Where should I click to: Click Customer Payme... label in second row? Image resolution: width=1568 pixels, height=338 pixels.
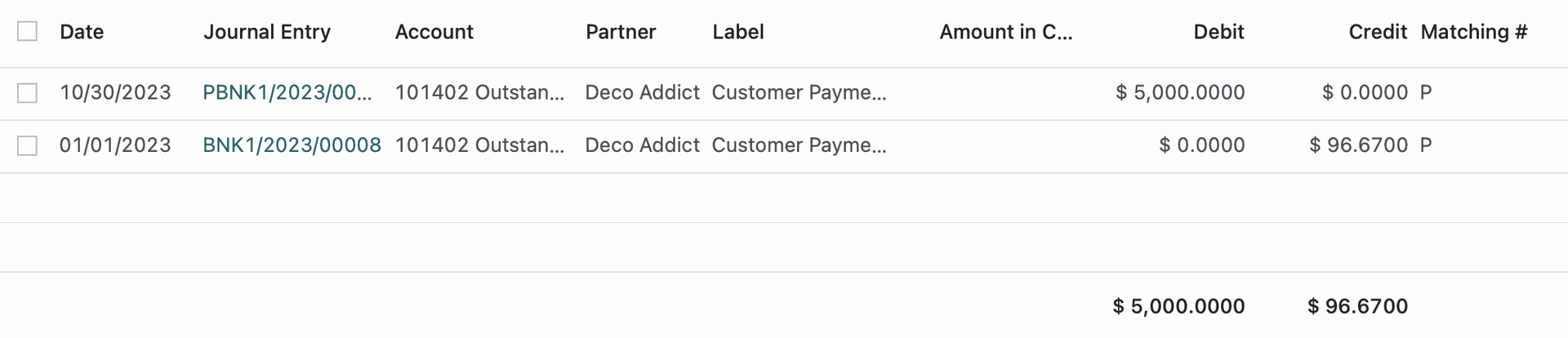click(800, 145)
